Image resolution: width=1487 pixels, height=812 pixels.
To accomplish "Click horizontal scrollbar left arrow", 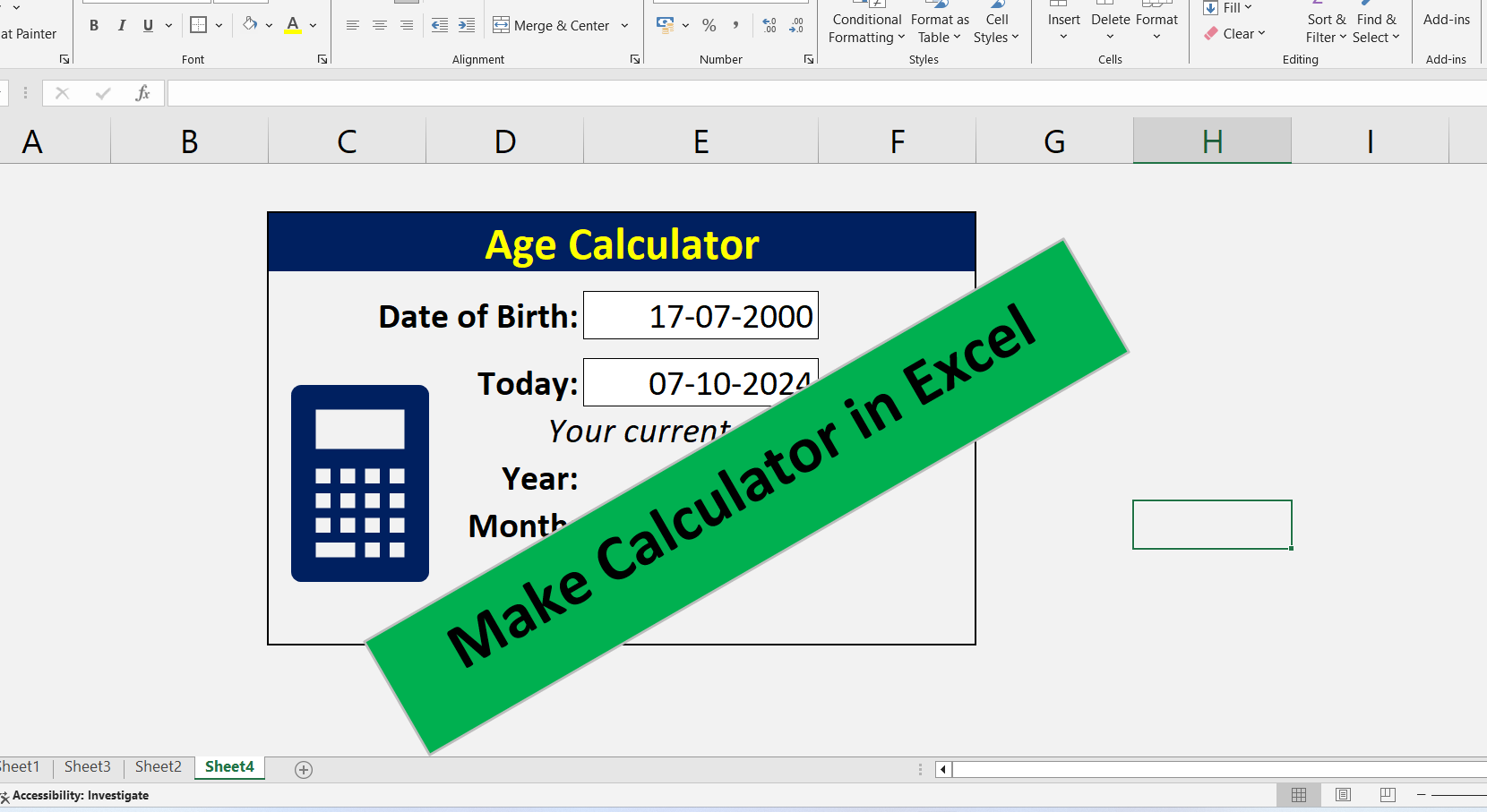I will [x=943, y=769].
